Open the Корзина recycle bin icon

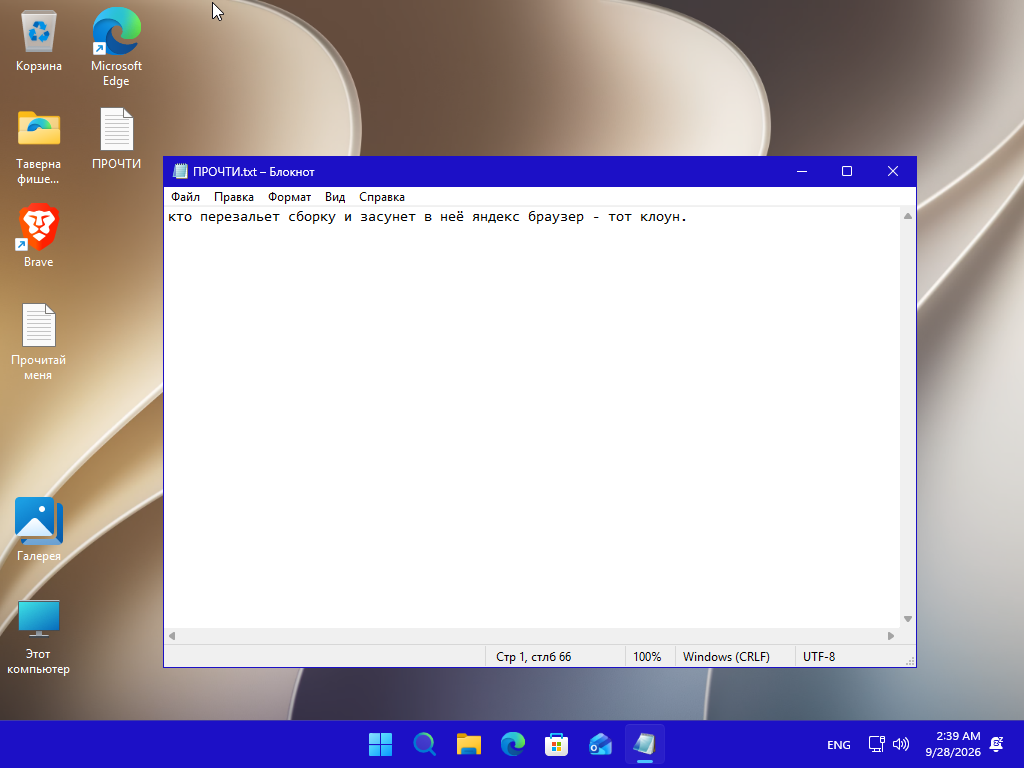click(x=39, y=42)
